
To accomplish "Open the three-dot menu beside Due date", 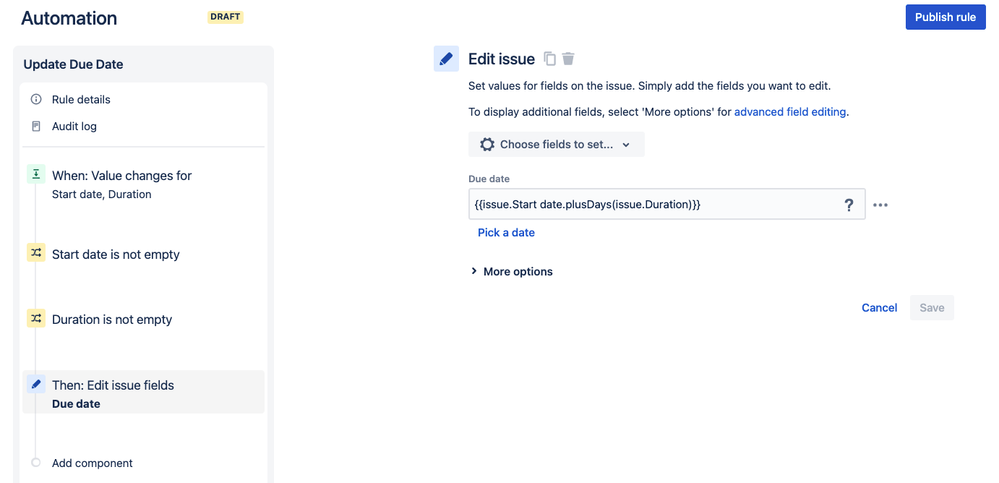I will coord(880,205).
